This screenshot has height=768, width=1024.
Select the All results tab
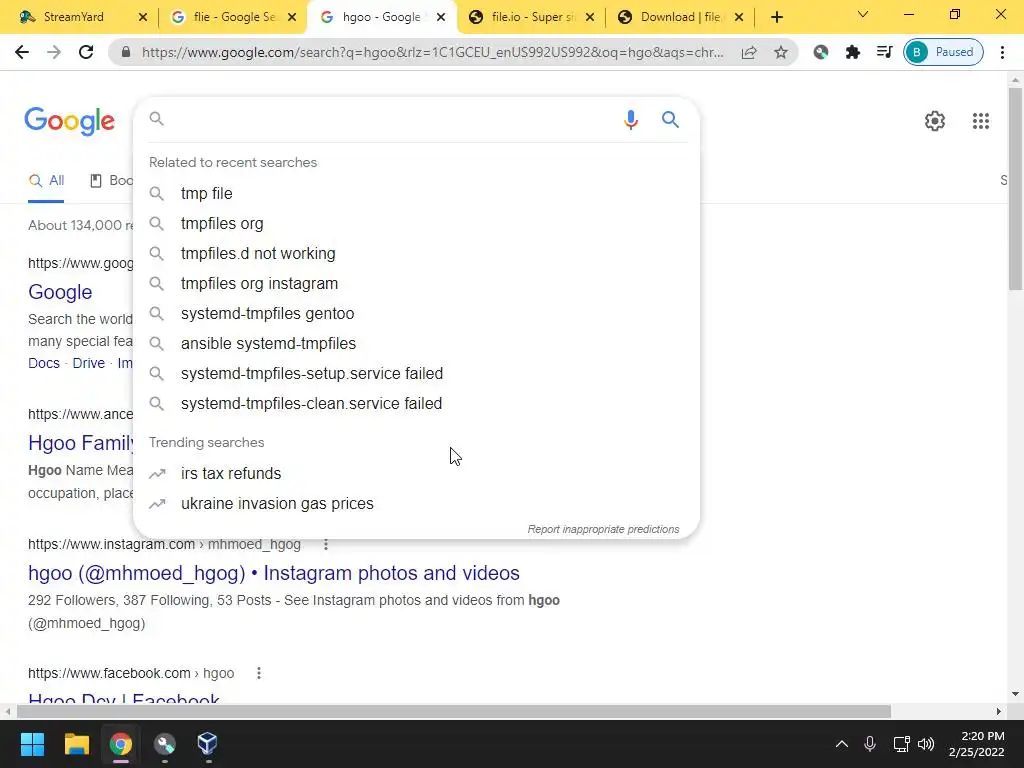pos(46,180)
